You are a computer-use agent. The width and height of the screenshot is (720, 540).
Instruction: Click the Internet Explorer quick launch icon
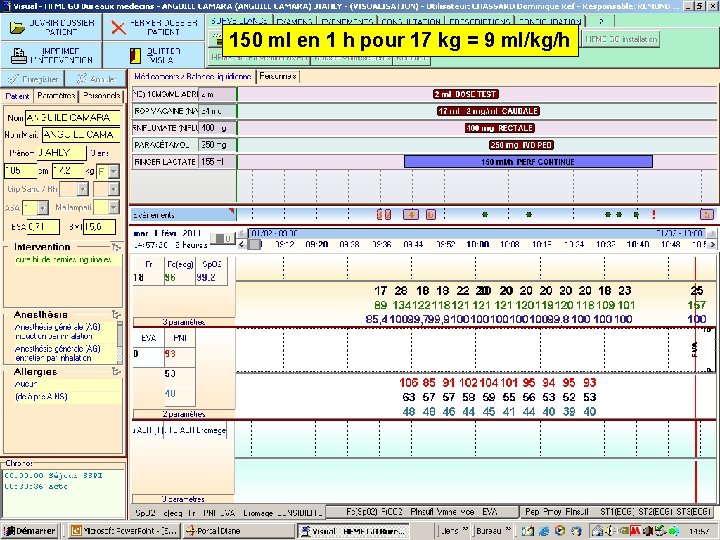point(543,531)
